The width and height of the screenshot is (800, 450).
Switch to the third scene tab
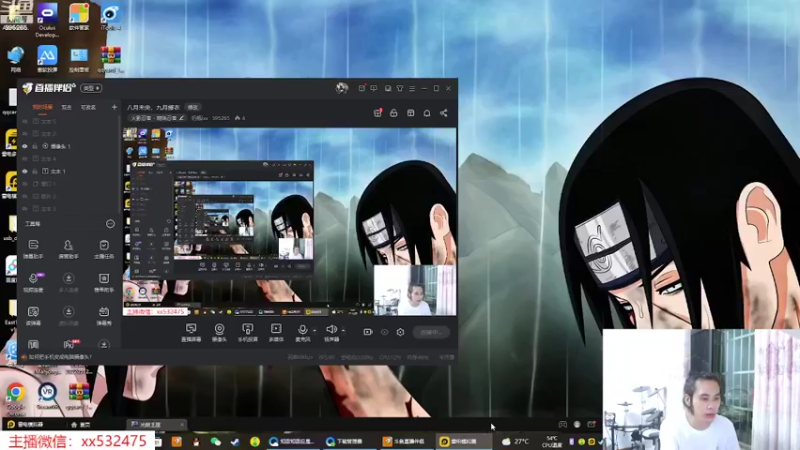click(88, 107)
